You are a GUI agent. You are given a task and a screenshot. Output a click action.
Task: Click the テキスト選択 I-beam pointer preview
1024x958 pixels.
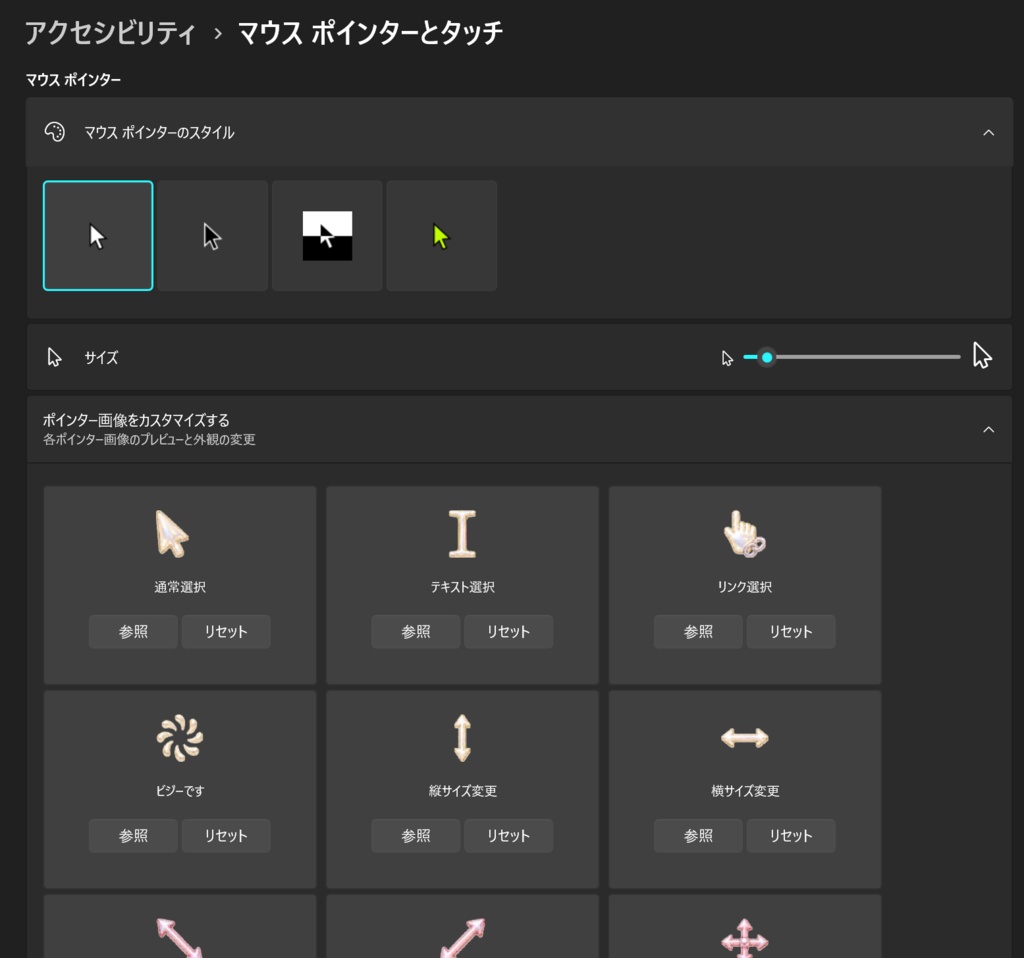pos(462,534)
